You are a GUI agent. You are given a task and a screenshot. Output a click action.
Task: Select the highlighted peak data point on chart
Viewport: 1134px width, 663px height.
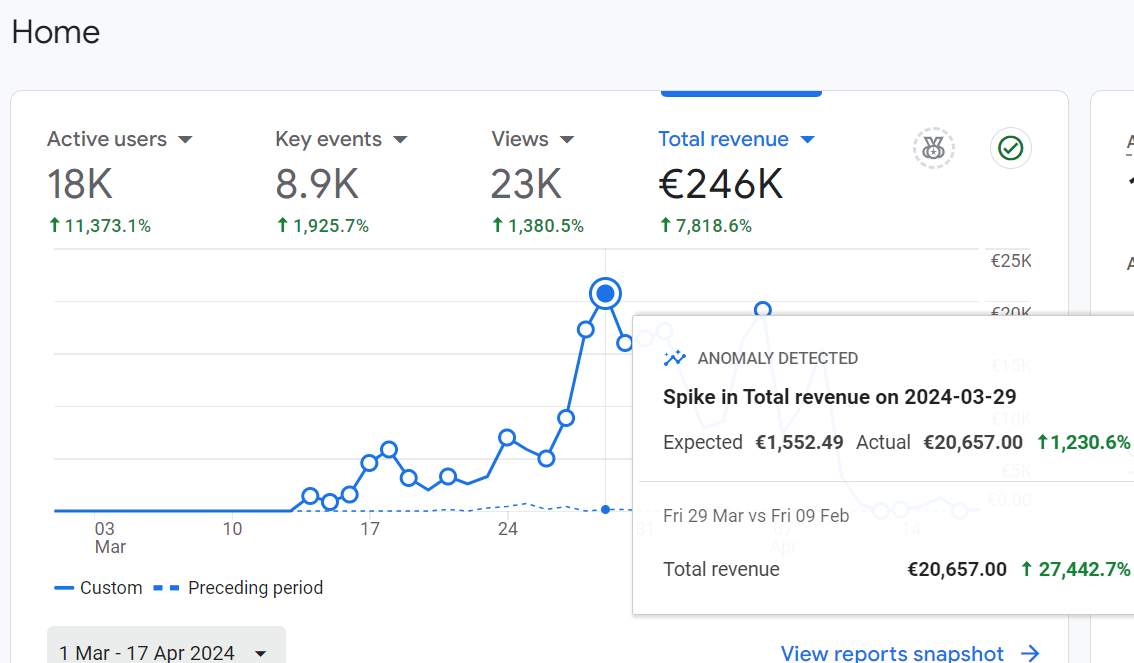pos(605,294)
